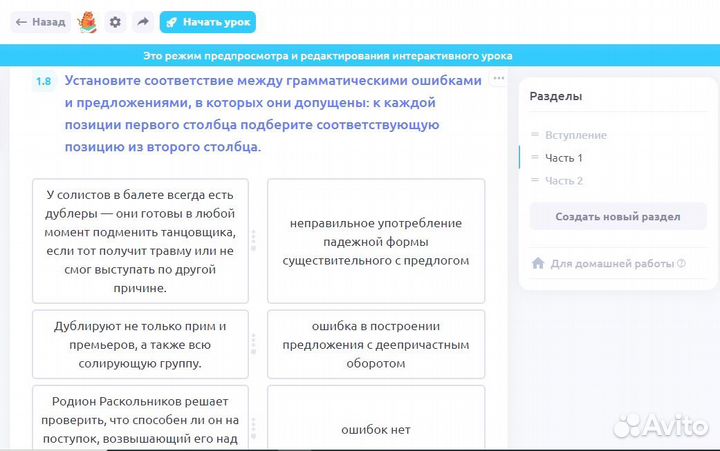The height and width of the screenshot is (451, 720).
Task: Select the ошибок нет card
Action: pyautogui.click(x=376, y=418)
